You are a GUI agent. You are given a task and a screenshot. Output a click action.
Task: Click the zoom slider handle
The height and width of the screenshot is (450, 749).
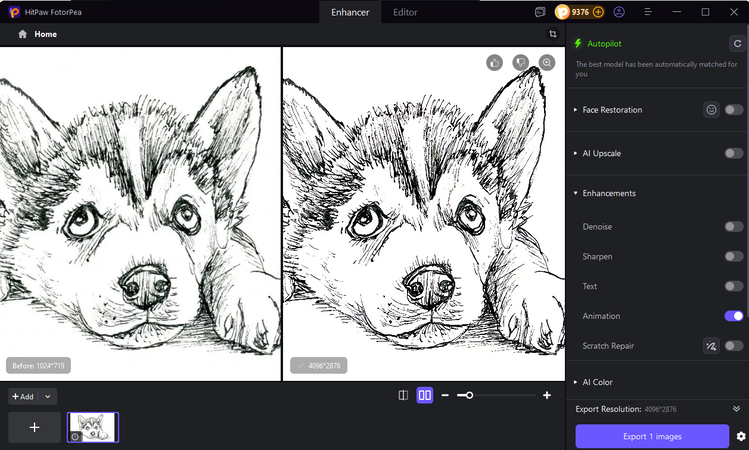[469, 396]
